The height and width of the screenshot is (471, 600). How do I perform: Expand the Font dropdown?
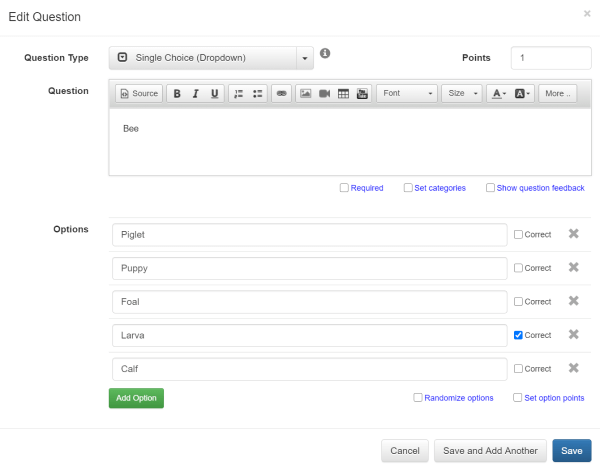(x=407, y=93)
